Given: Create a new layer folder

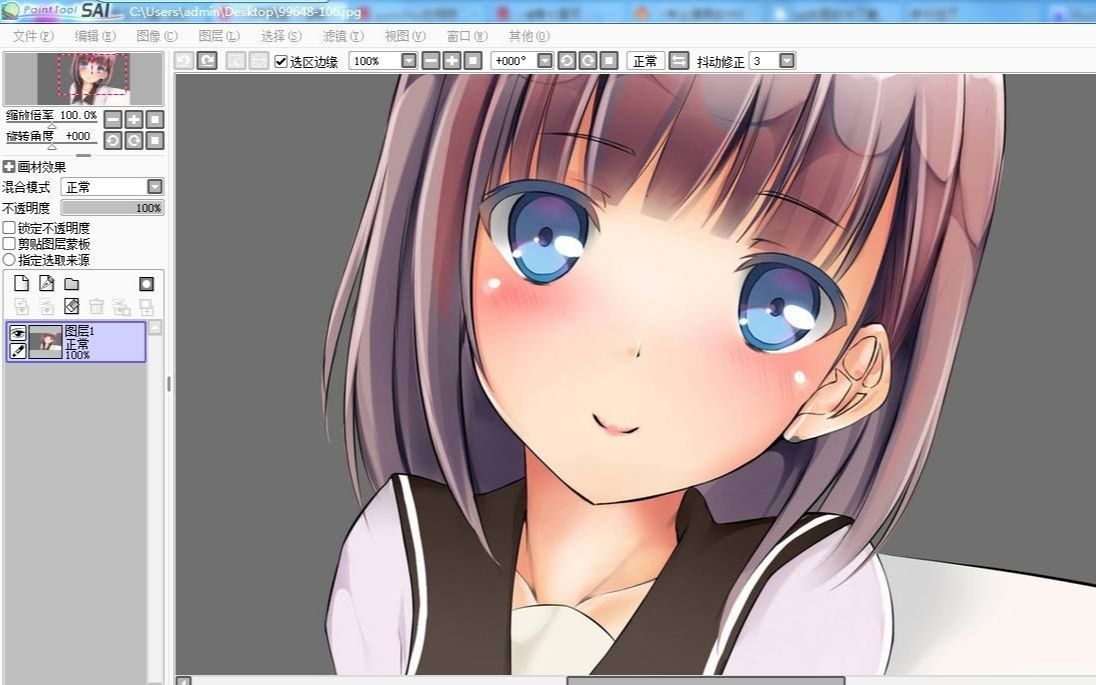Looking at the screenshot, I should tap(71, 283).
